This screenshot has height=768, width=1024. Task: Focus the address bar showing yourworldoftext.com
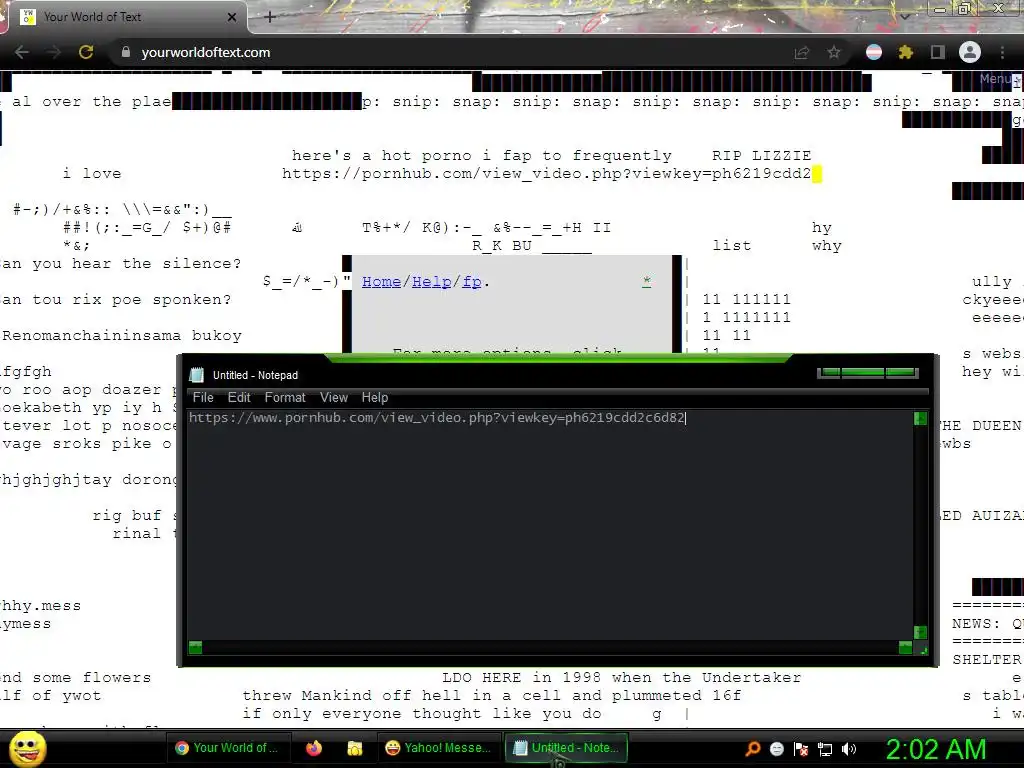click(451, 52)
